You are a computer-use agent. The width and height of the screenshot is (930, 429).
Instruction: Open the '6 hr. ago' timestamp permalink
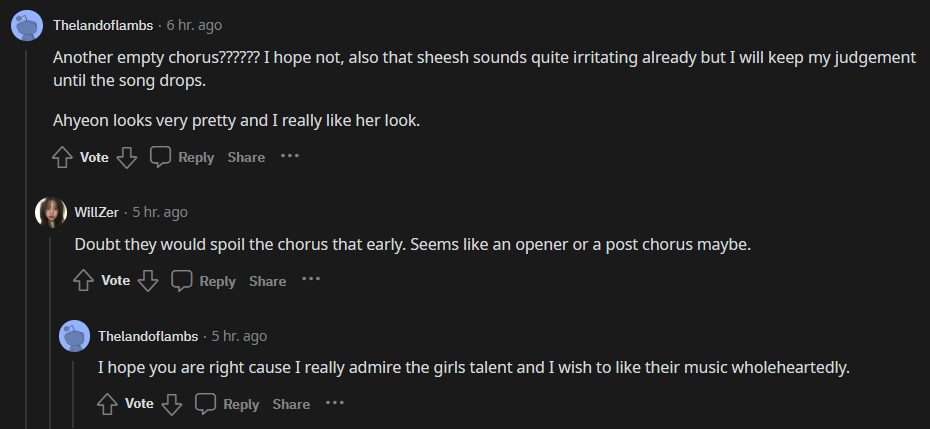[196, 24]
